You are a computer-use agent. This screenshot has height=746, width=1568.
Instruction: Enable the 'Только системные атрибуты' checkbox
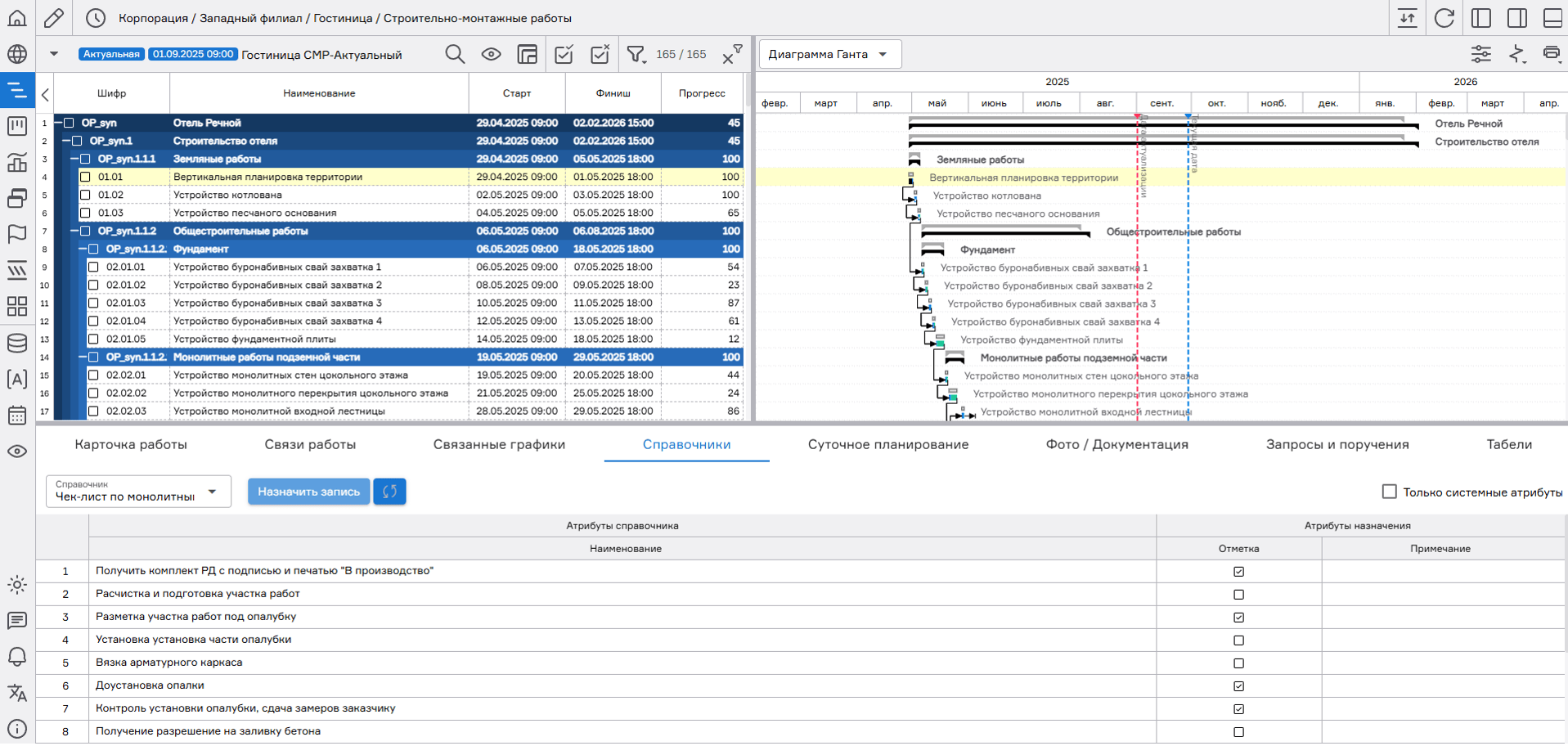[1389, 492]
